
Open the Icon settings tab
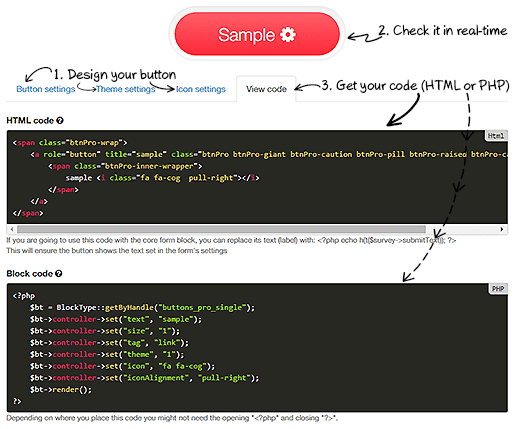[x=201, y=89]
